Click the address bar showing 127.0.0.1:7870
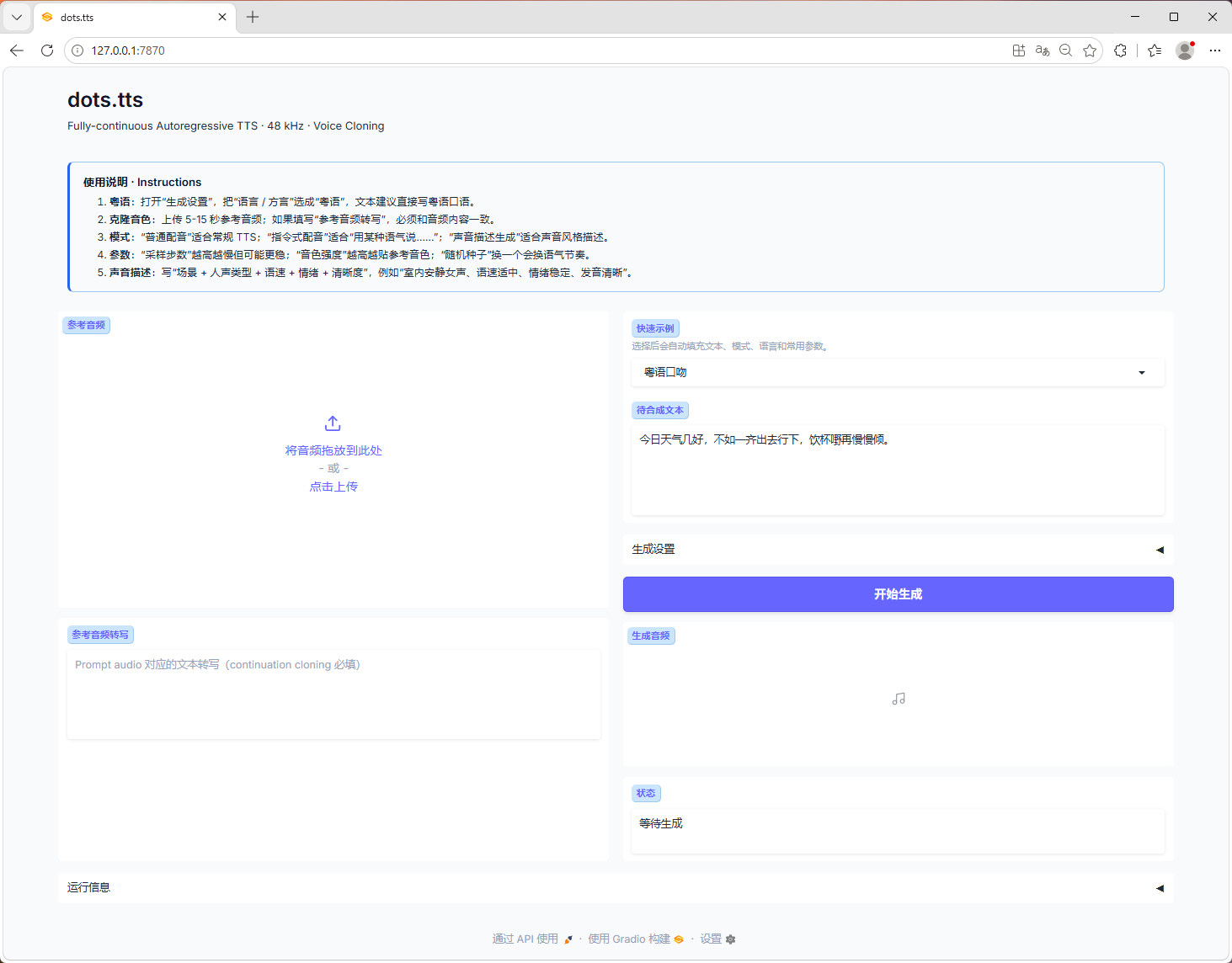Image resolution: width=1232 pixels, height=963 pixels. click(539, 51)
